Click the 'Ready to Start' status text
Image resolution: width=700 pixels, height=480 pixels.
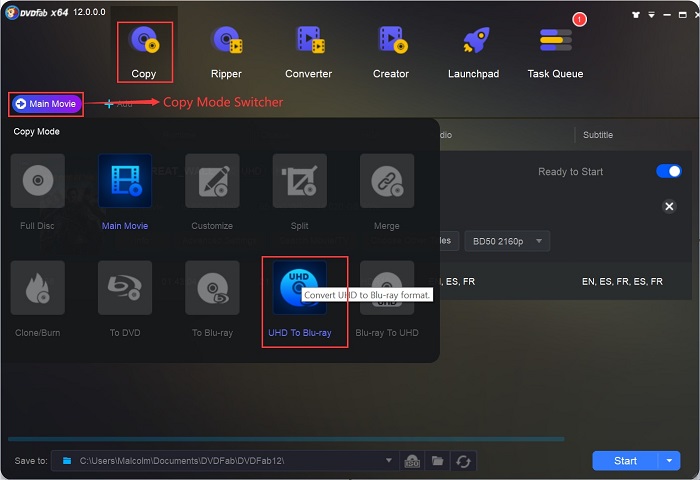[571, 172]
